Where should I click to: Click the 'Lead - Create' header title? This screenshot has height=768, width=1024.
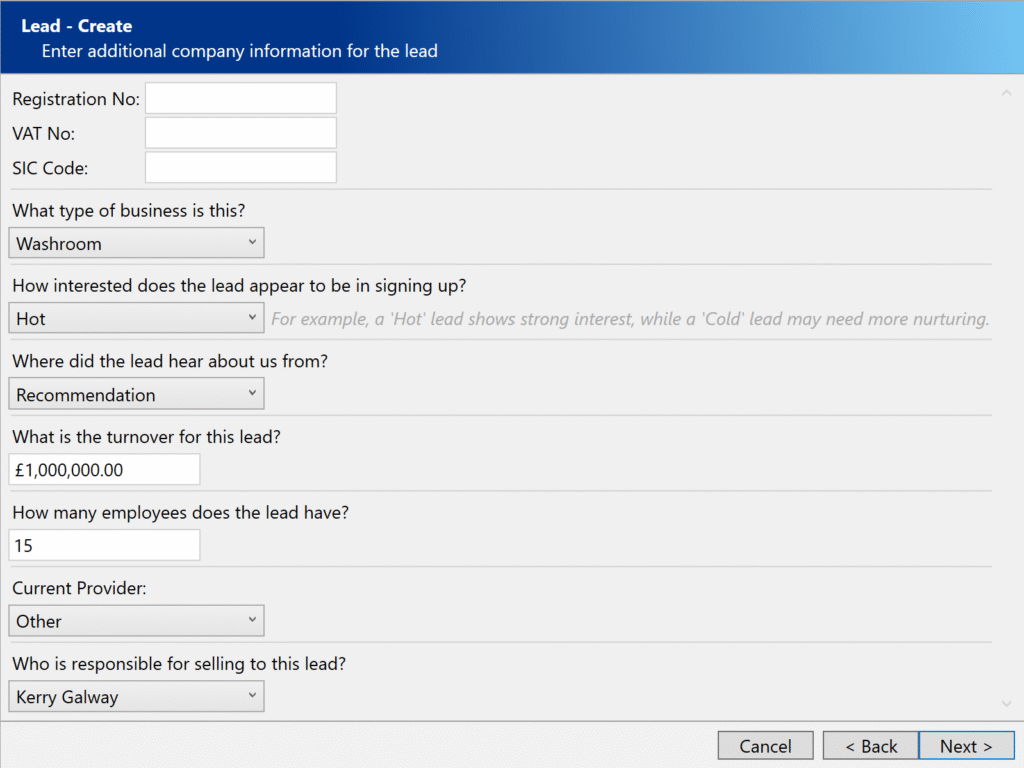77,26
